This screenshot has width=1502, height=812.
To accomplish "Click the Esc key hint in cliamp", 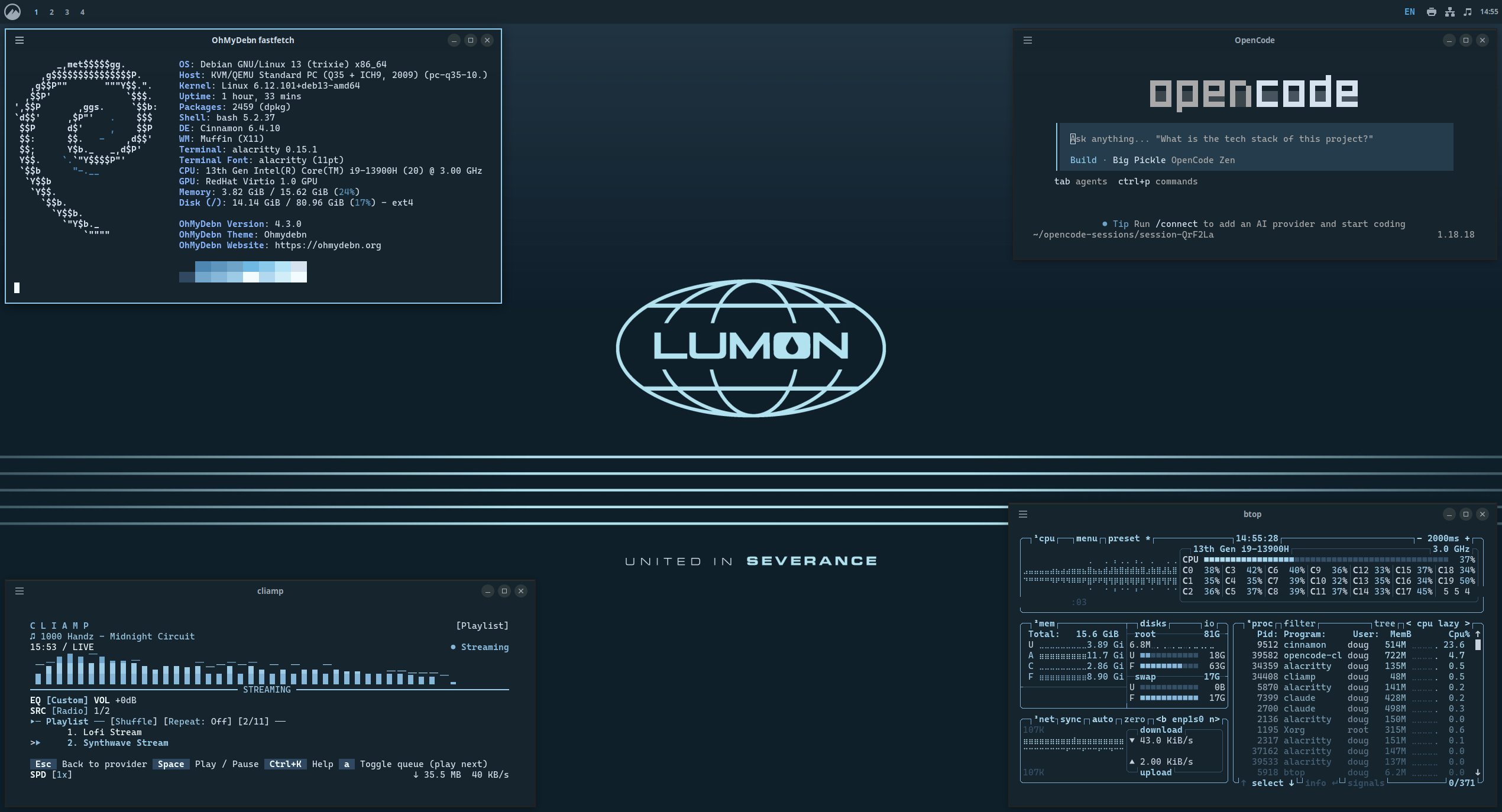I will [x=43, y=764].
